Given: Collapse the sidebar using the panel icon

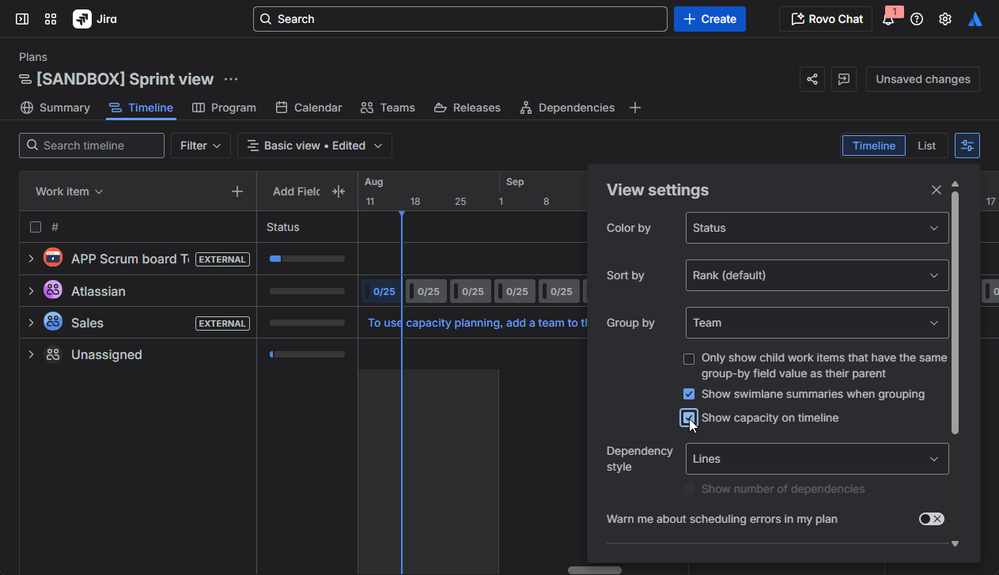Looking at the screenshot, I should click(22, 19).
